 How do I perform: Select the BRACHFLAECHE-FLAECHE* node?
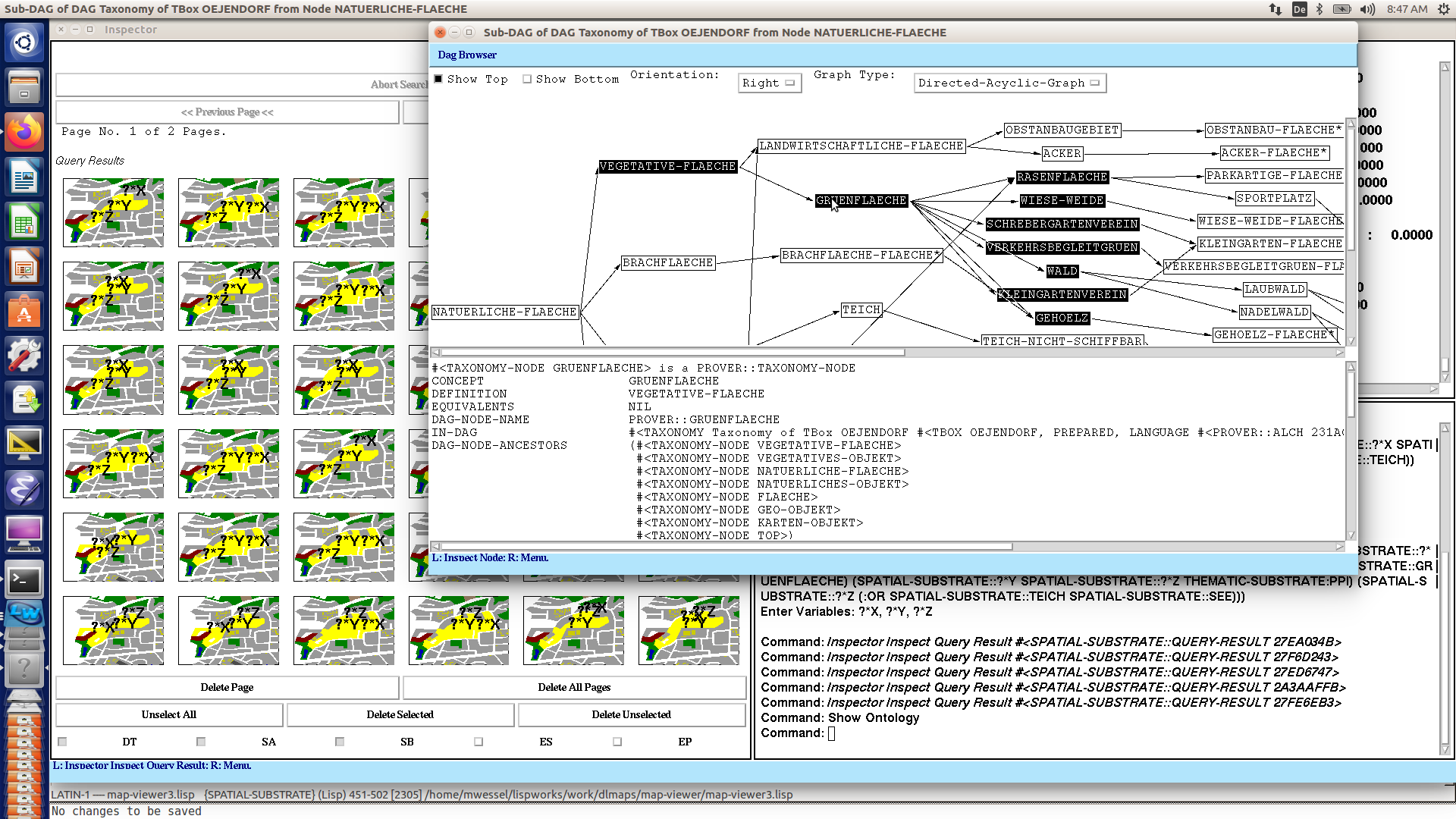(x=861, y=255)
